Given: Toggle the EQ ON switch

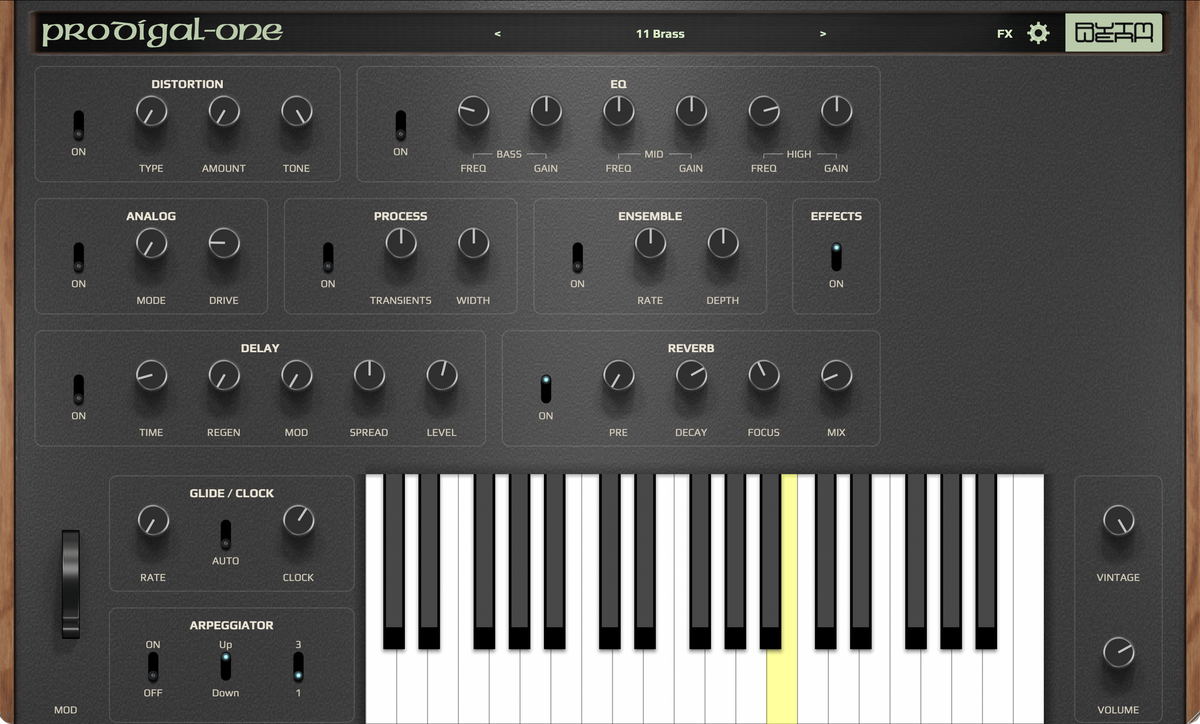Looking at the screenshot, I should tap(401, 125).
